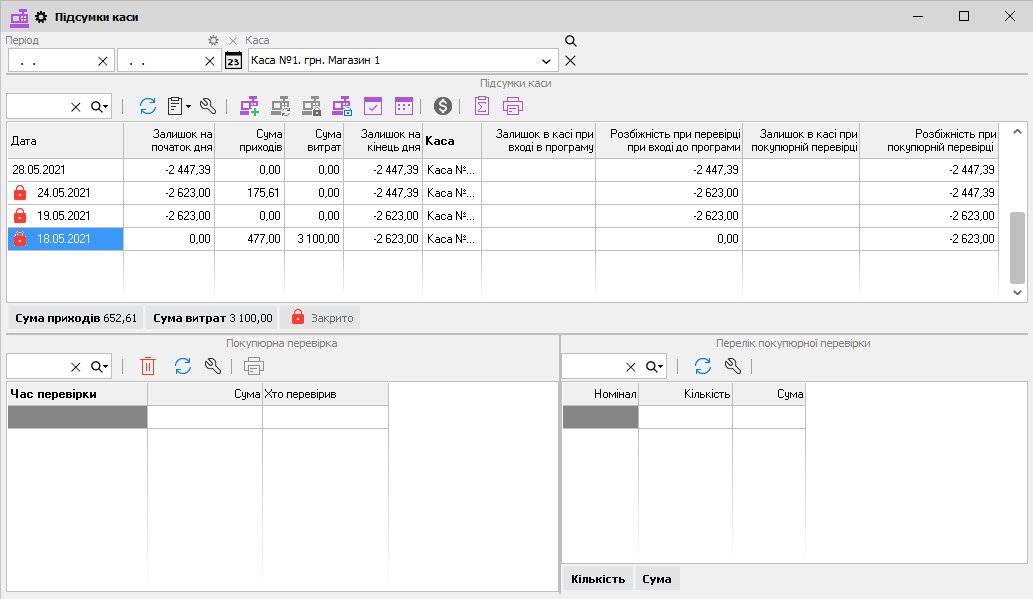Click the 3 100,00 expenses cell
Image resolution: width=1033 pixels, height=599 pixels.
coord(314,239)
